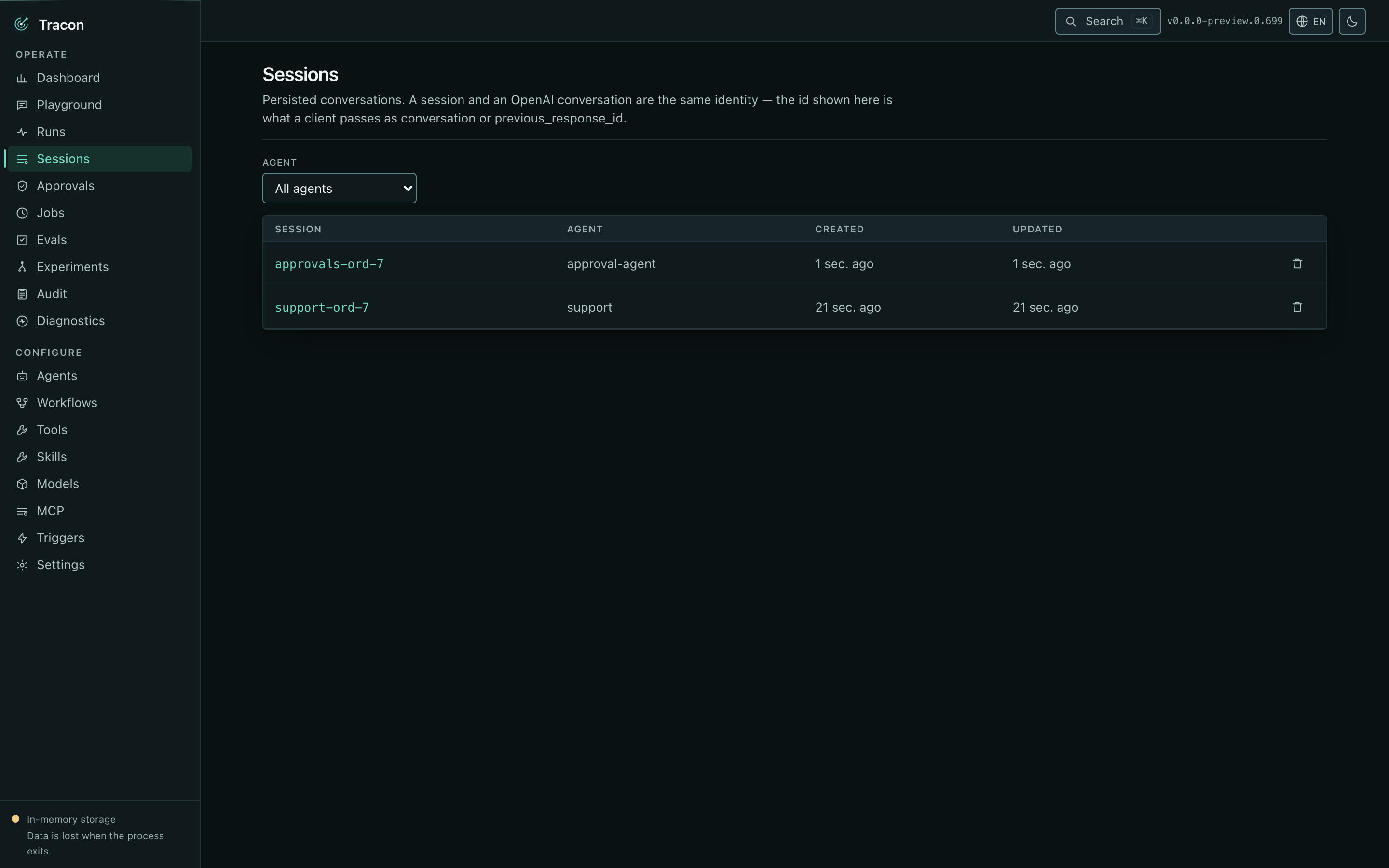Click the Sessions page heading
Image resolution: width=1389 pixels, height=868 pixels.
pos(300,75)
